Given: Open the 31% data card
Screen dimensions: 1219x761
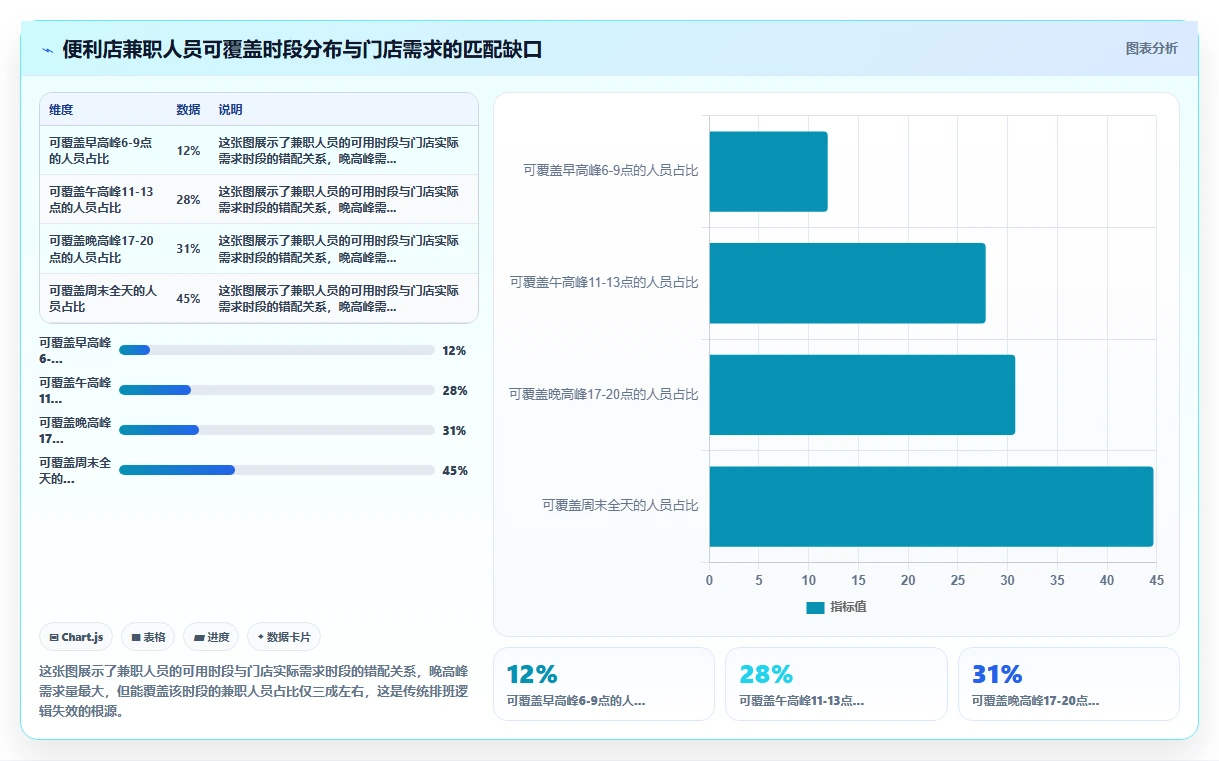Looking at the screenshot, I should 1068,684.
